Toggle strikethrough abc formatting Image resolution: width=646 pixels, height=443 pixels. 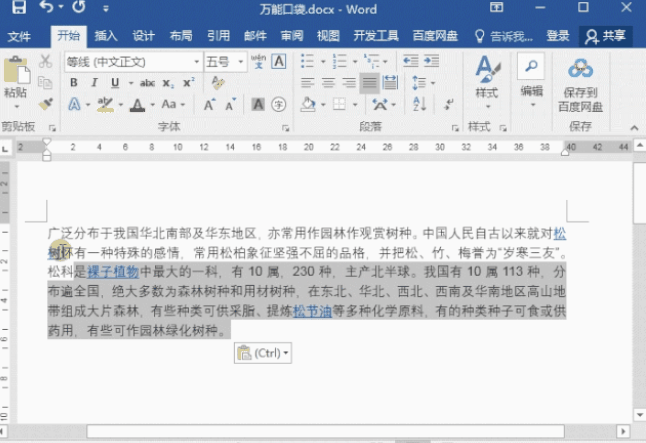point(147,83)
